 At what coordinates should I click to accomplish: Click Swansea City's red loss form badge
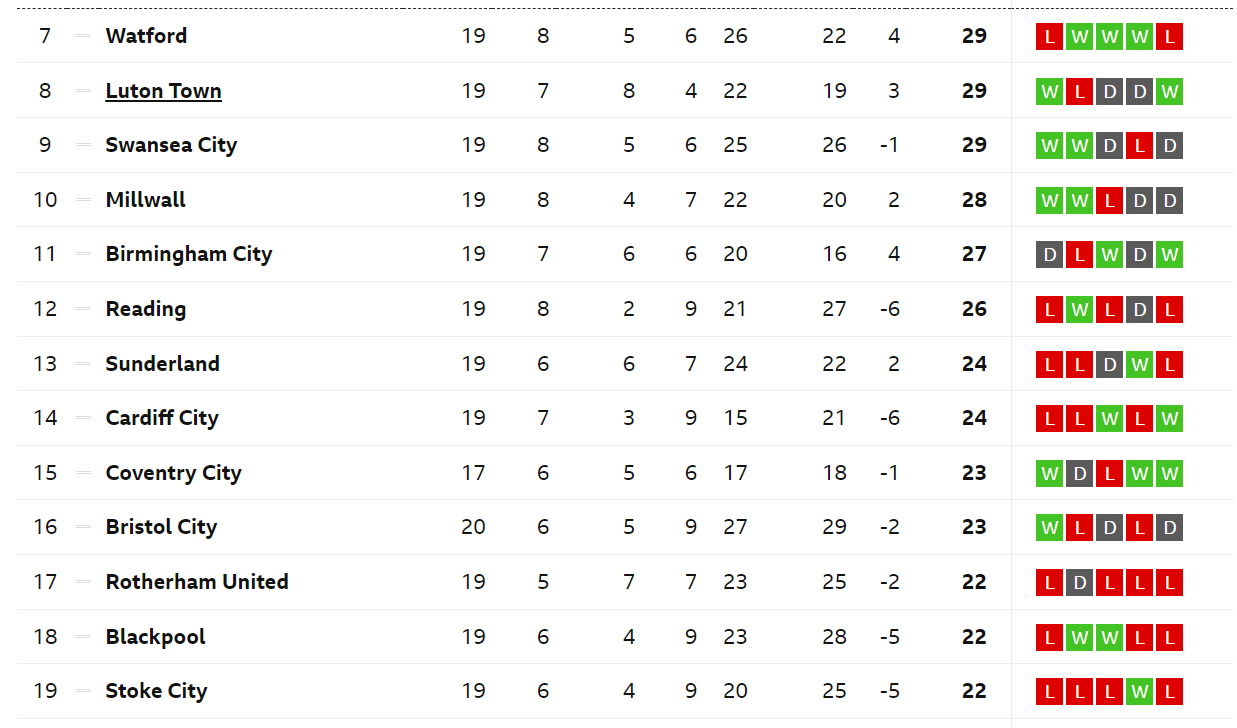point(1139,146)
